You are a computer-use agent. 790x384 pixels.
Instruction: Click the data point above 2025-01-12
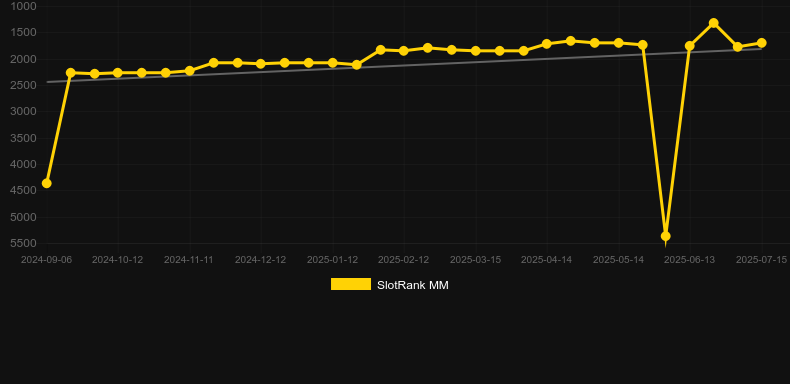[333, 63]
